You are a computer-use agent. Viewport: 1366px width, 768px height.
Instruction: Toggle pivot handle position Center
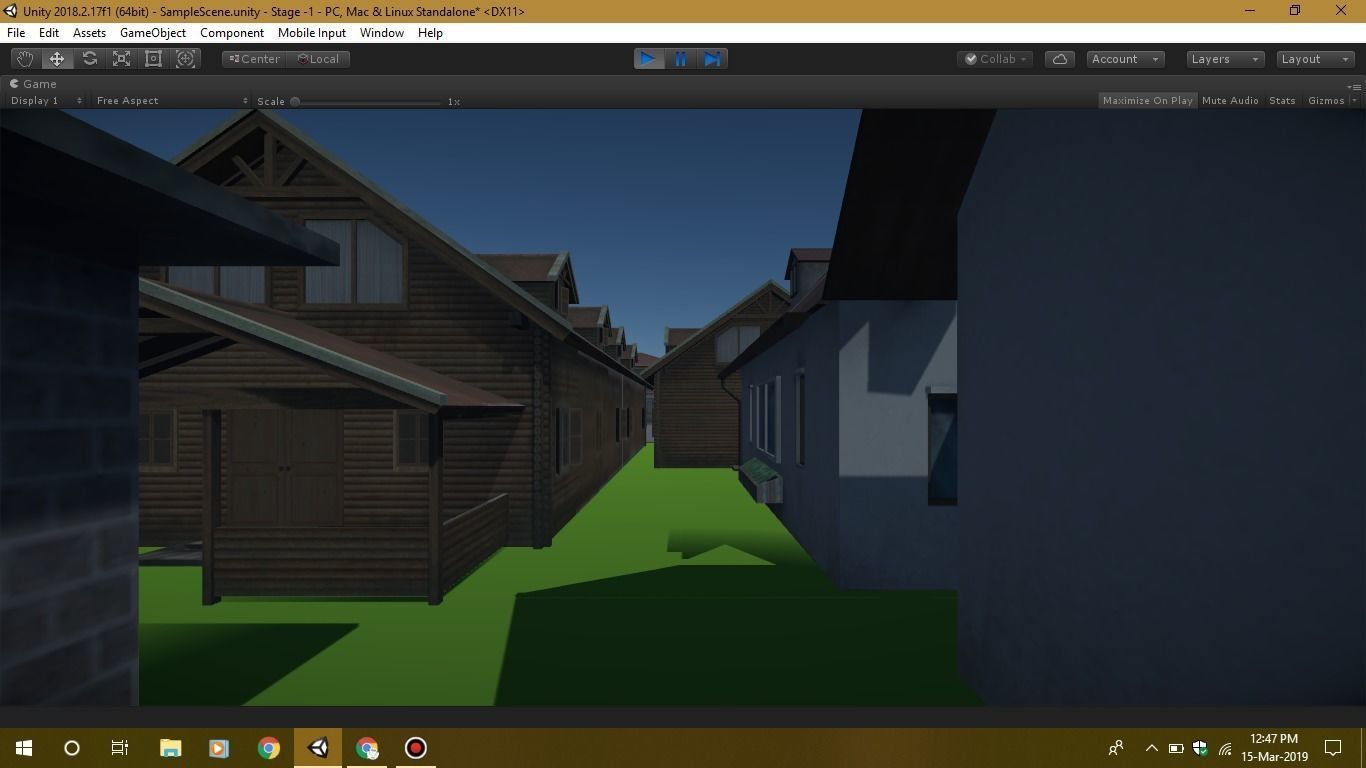(x=254, y=59)
